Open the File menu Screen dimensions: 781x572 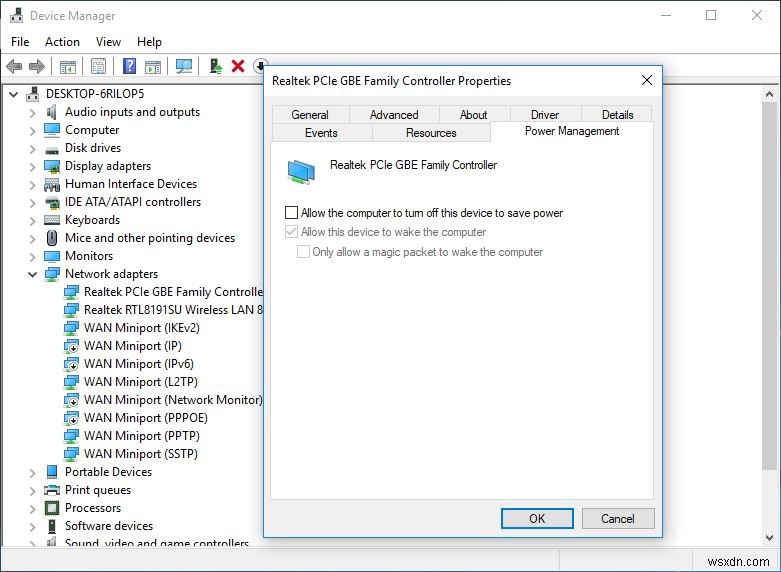pos(20,42)
